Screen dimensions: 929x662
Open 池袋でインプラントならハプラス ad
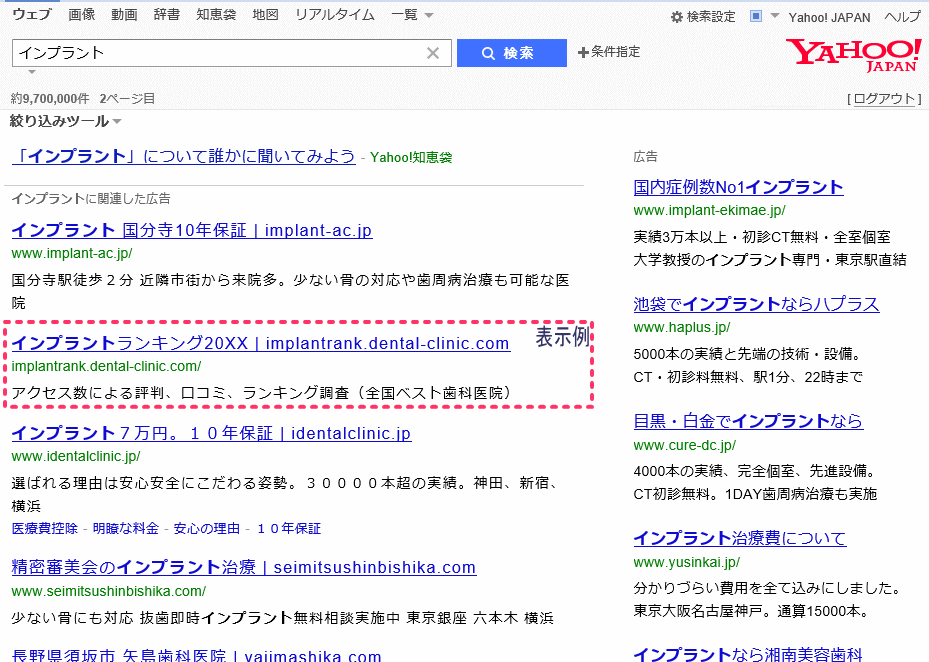pyautogui.click(x=756, y=304)
